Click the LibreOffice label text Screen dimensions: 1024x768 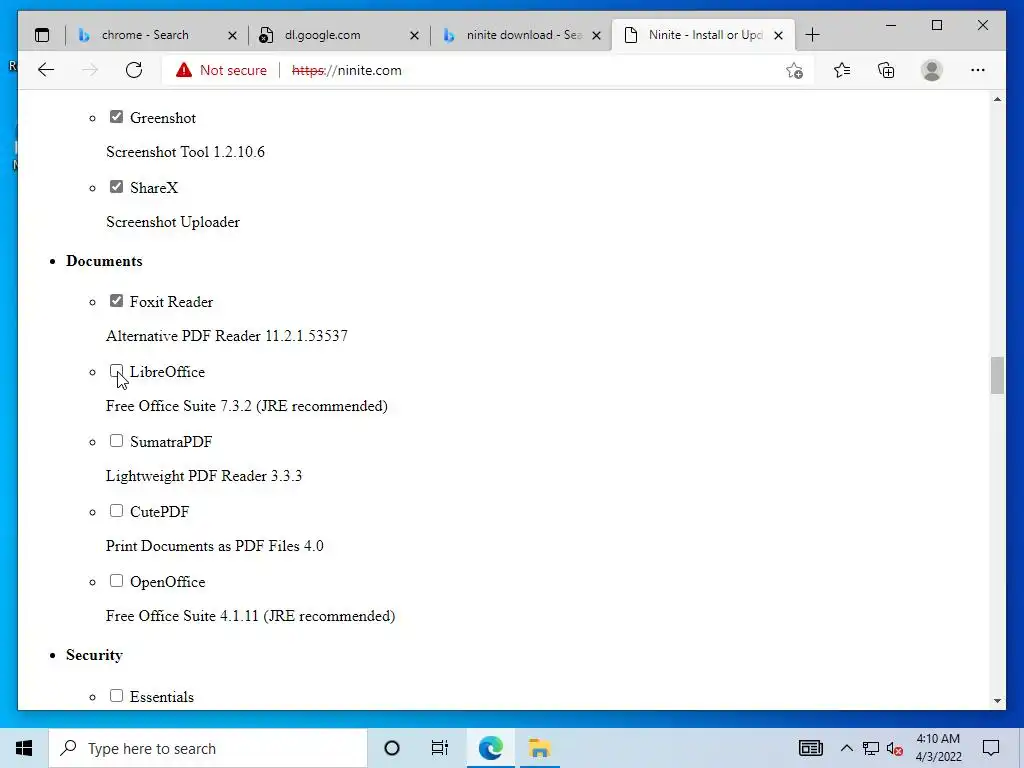[x=167, y=372]
